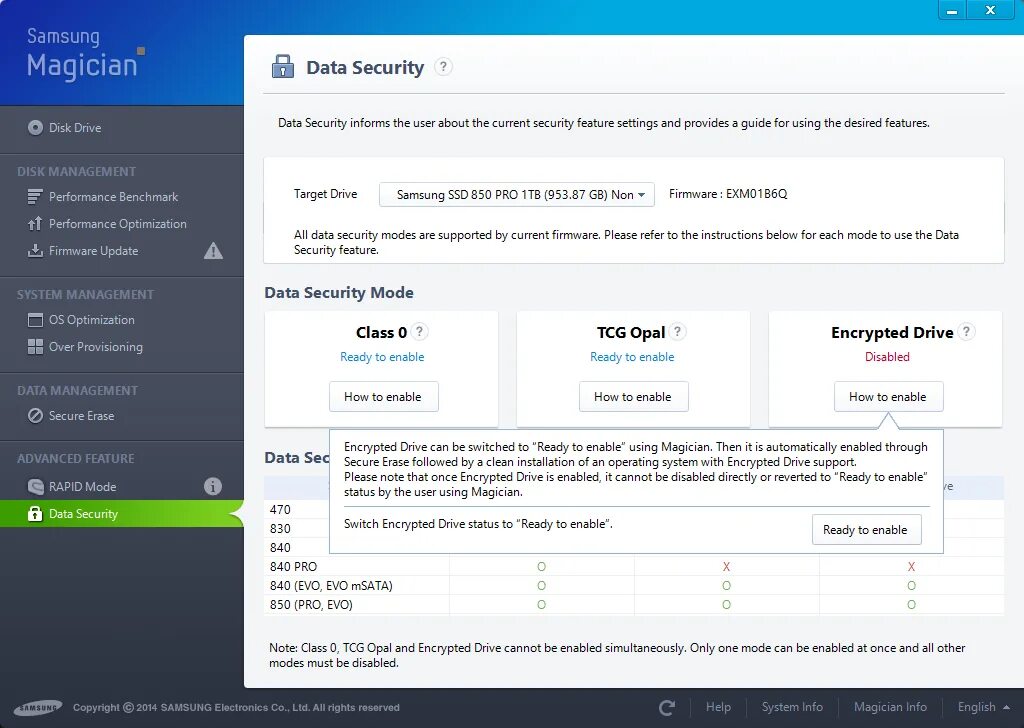This screenshot has height=728, width=1024.
Task: Click How to enable under Class 0
Action: [x=383, y=397]
